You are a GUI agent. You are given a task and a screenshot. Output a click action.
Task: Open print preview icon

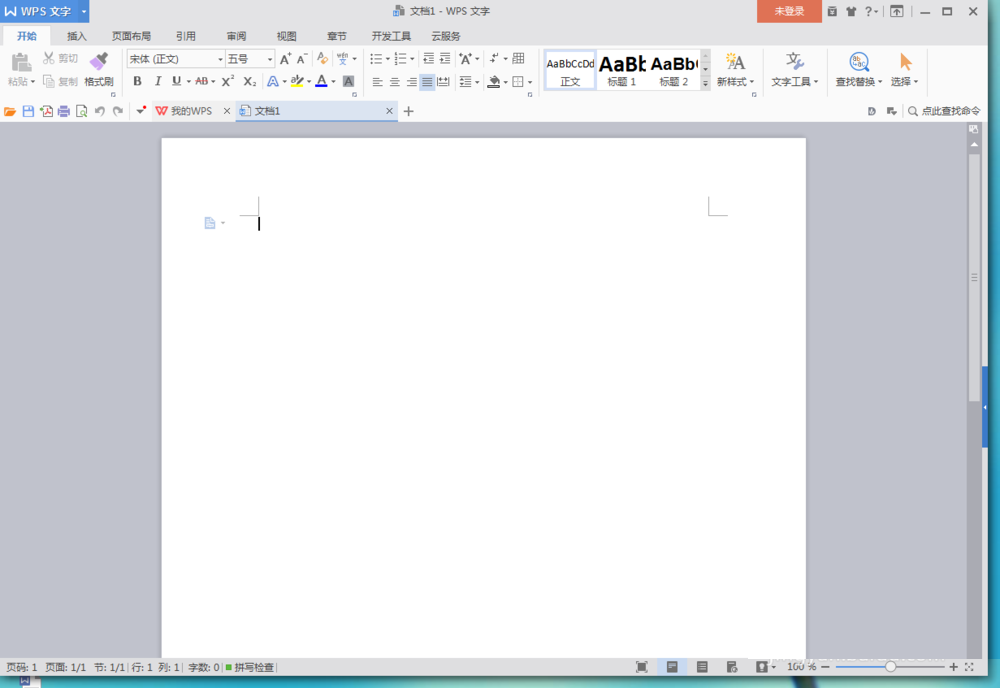coord(82,111)
